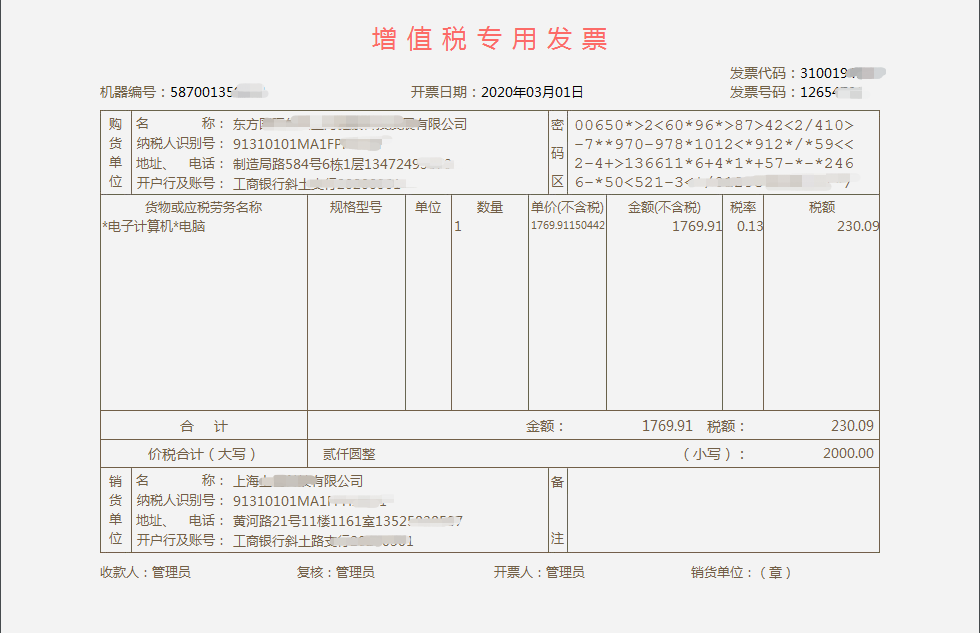980x633 pixels.
Task: Click the tax rate value 0.13
Action: pos(749,226)
